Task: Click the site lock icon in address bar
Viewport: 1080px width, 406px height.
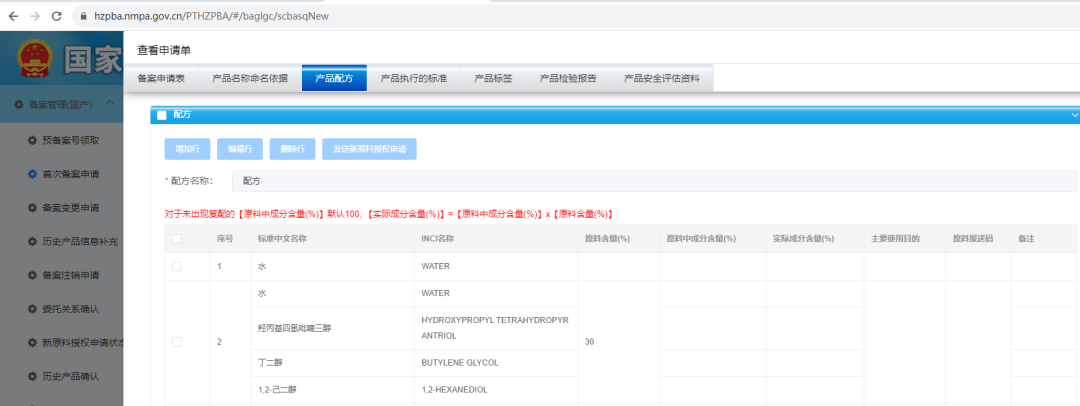Action: [84, 16]
